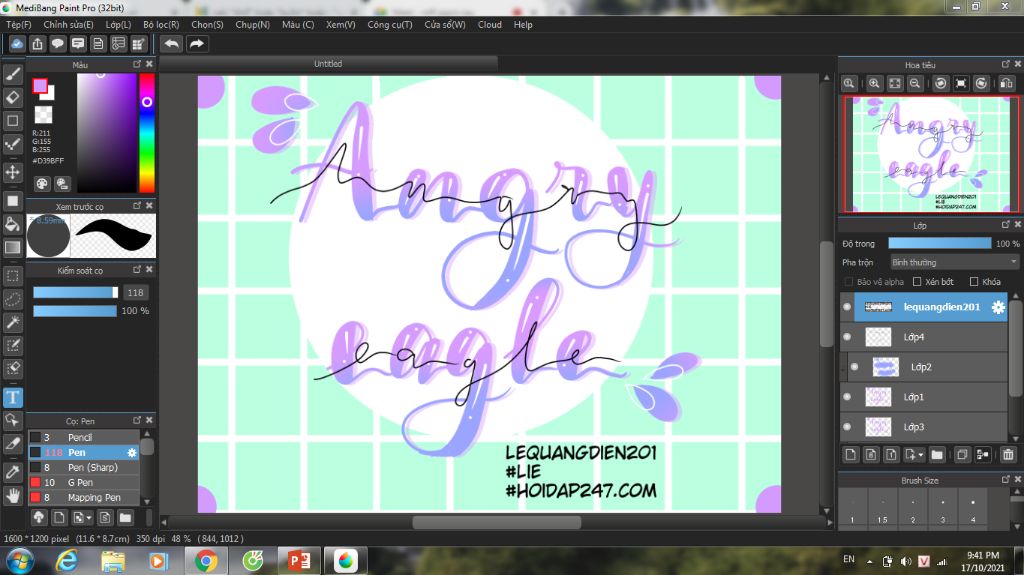Select the rectangular Select tool
Viewport: 1024px width, 575px height.
[12, 276]
